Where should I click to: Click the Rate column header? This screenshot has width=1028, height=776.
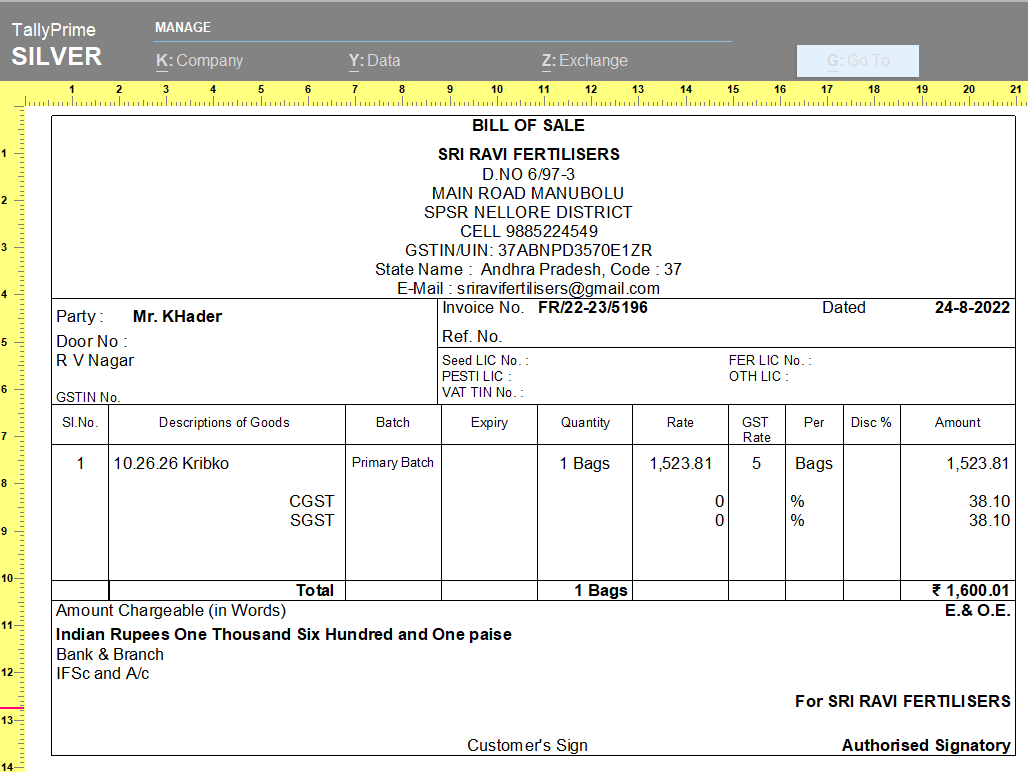680,423
